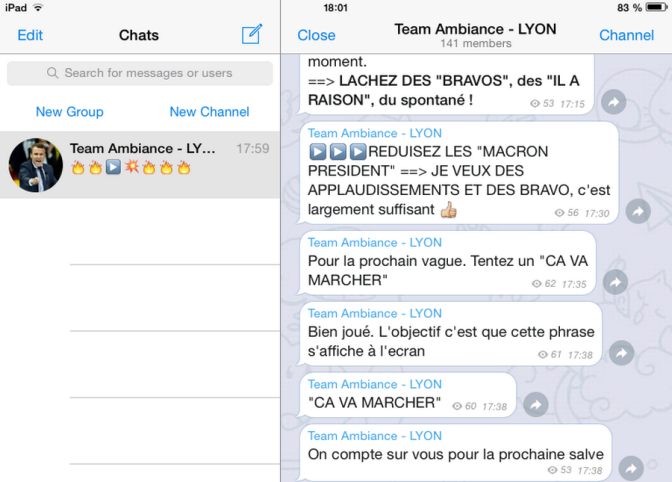Forward the REDUISEZ LES MACRON PRESIDENT message
This screenshot has height=482, width=672.
[638, 211]
